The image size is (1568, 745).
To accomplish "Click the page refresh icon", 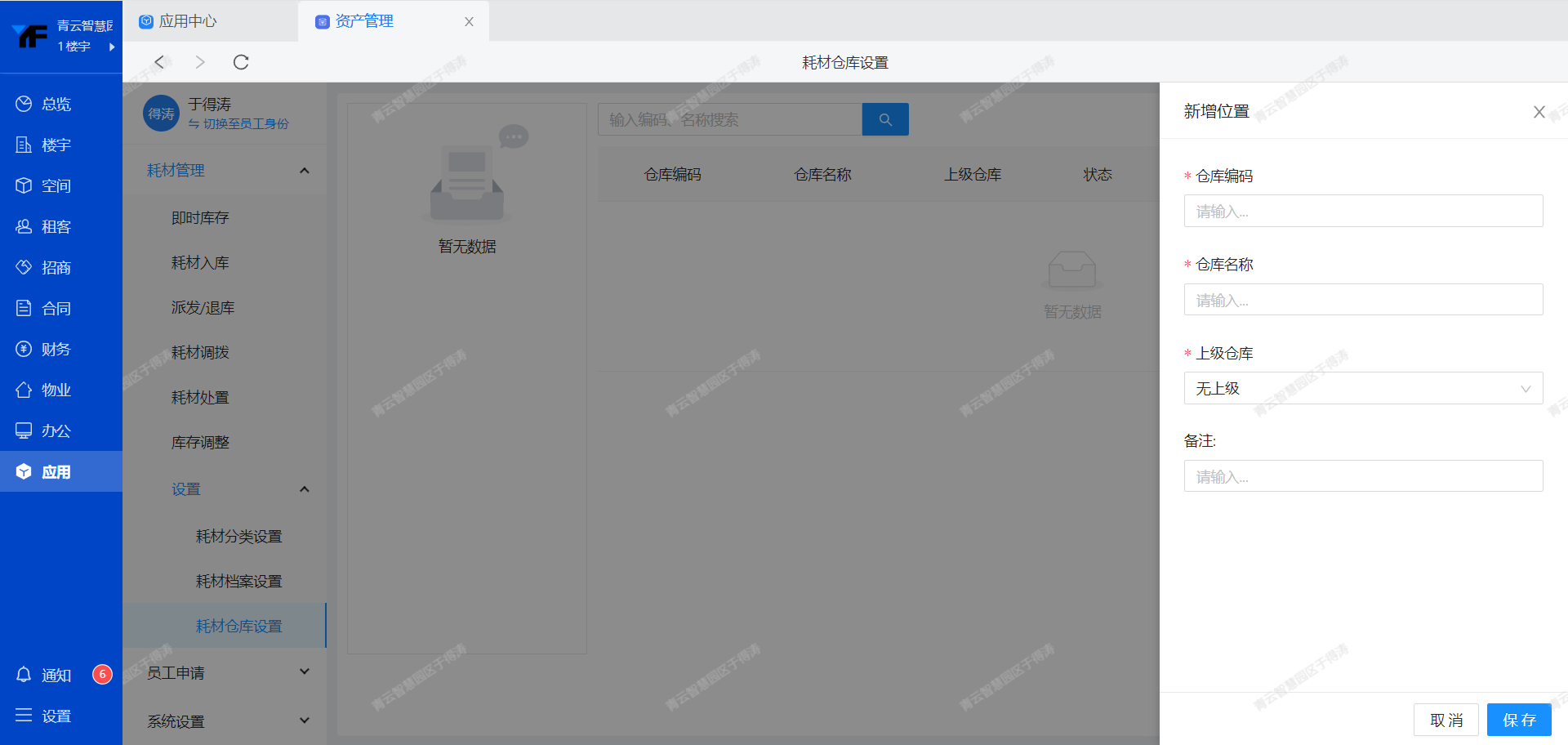I will 241,62.
